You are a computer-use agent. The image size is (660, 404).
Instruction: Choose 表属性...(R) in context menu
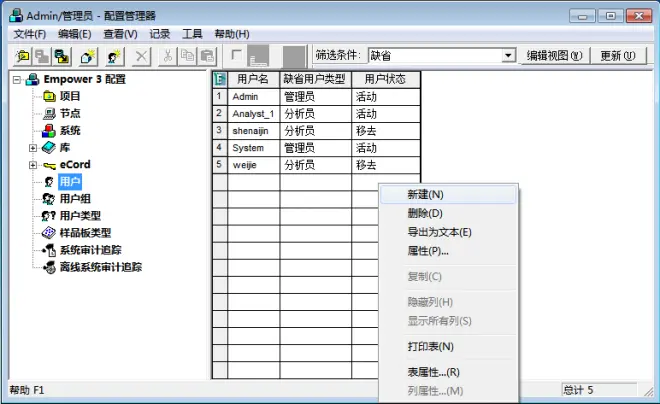tap(448, 372)
